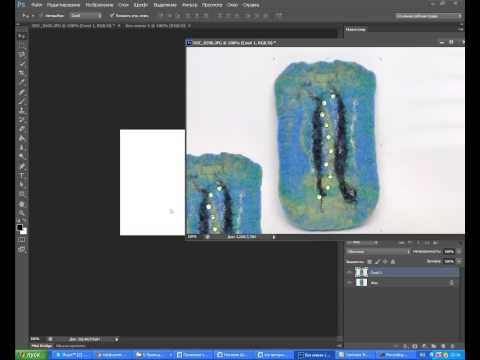Select the Zoom tool
The height and width of the screenshot is (360, 480).
[22, 213]
